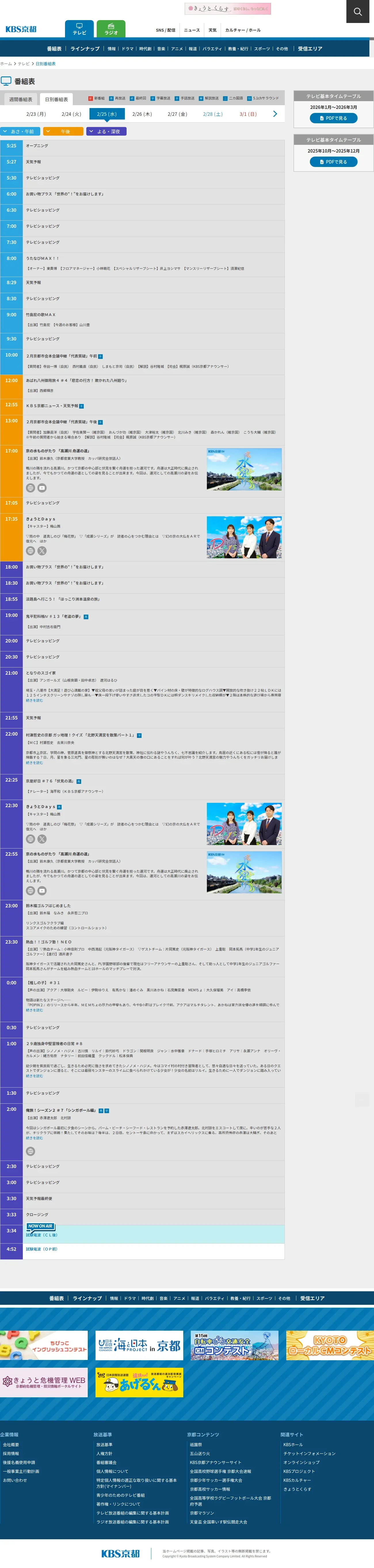The height and width of the screenshot is (1568, 374).
Task: Open 海と日本 PROJECT in 京都 banner
Action: pyautogui.click(x=140, y=1345)
